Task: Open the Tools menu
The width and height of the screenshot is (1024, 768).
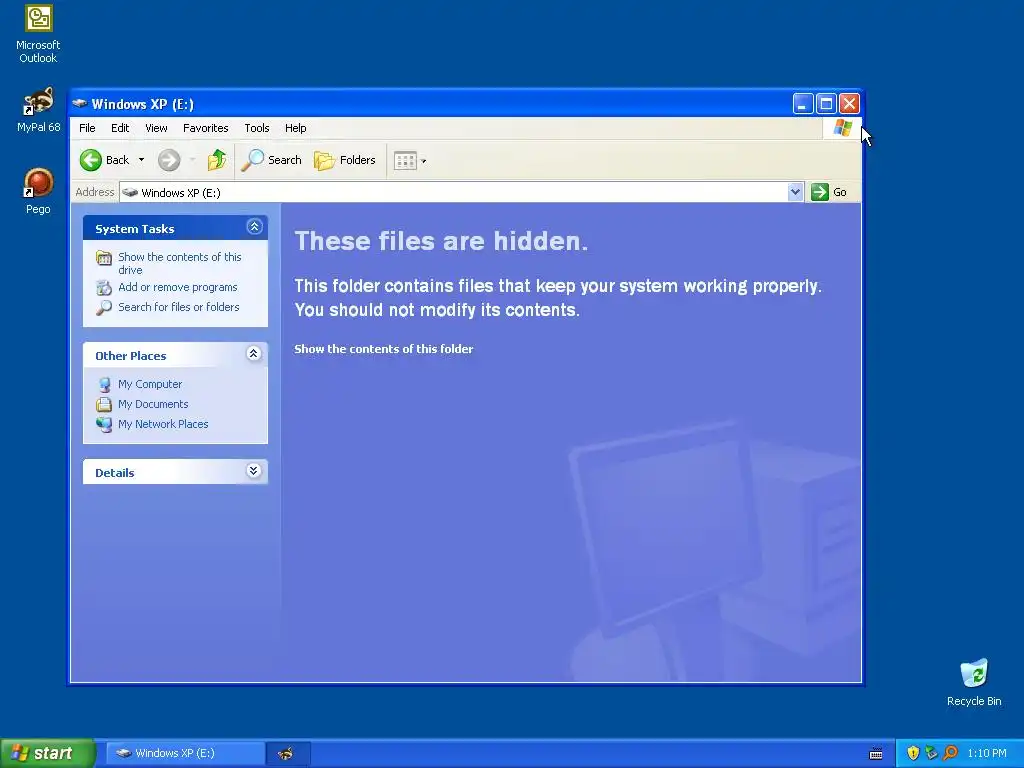Action: click(x=257, y=128)
